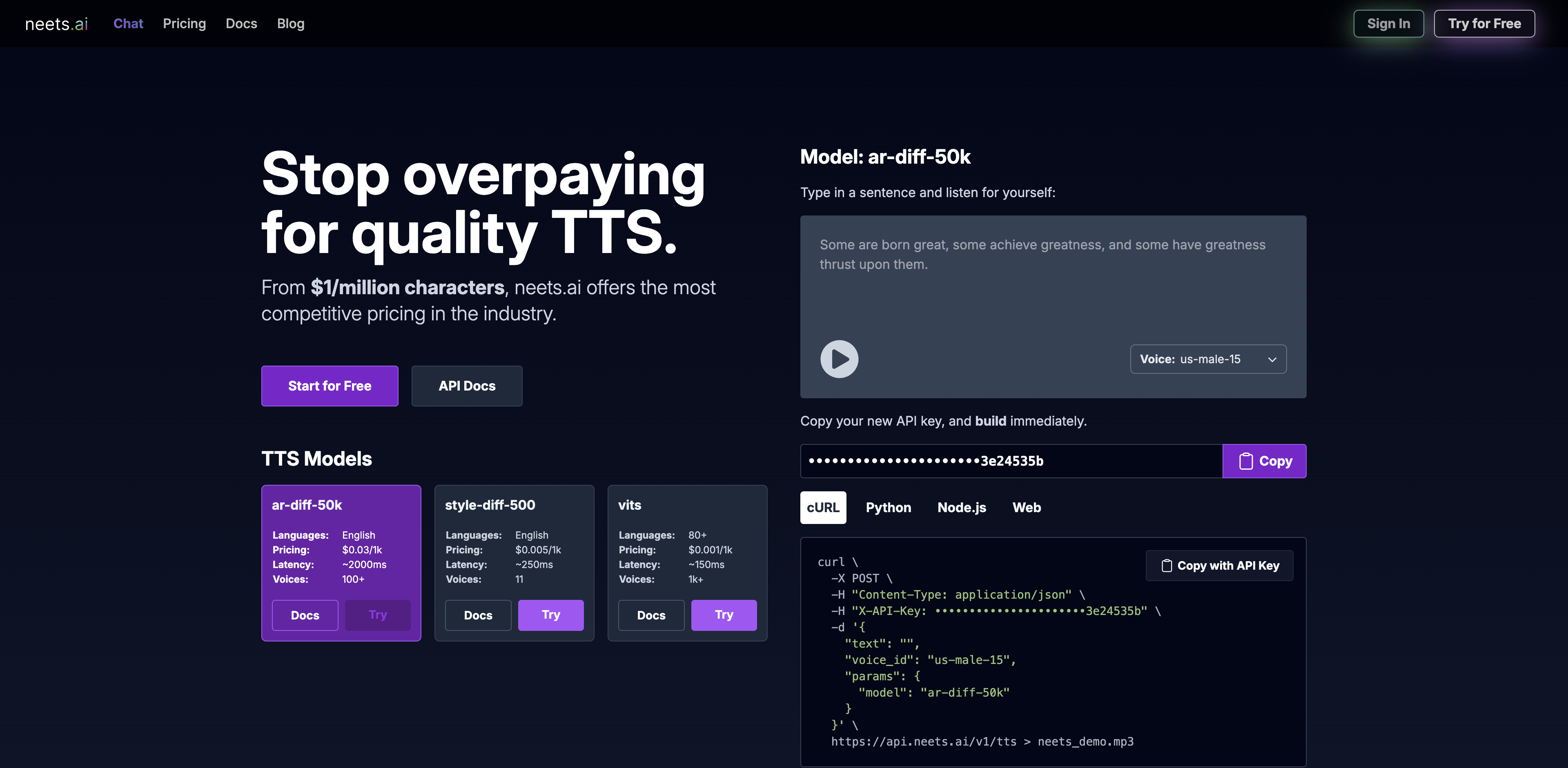Click Try for Free button
The image size is (1568, 768).
point(1484,24)
